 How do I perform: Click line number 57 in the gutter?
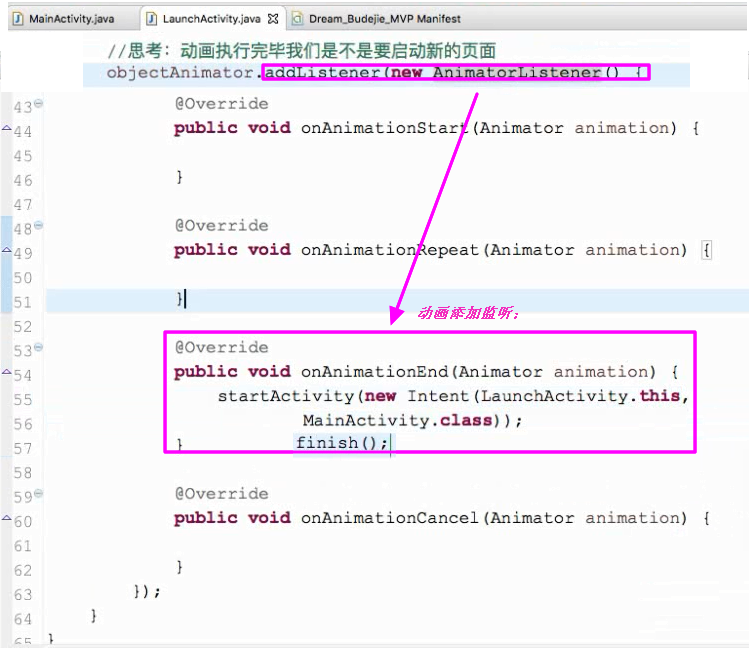click(x=22, y=448)
